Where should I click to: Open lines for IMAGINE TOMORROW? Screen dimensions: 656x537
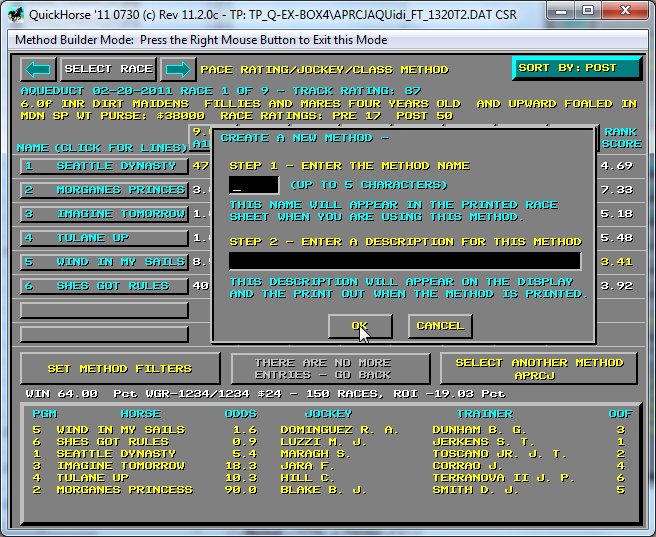(x=103, y=214)
